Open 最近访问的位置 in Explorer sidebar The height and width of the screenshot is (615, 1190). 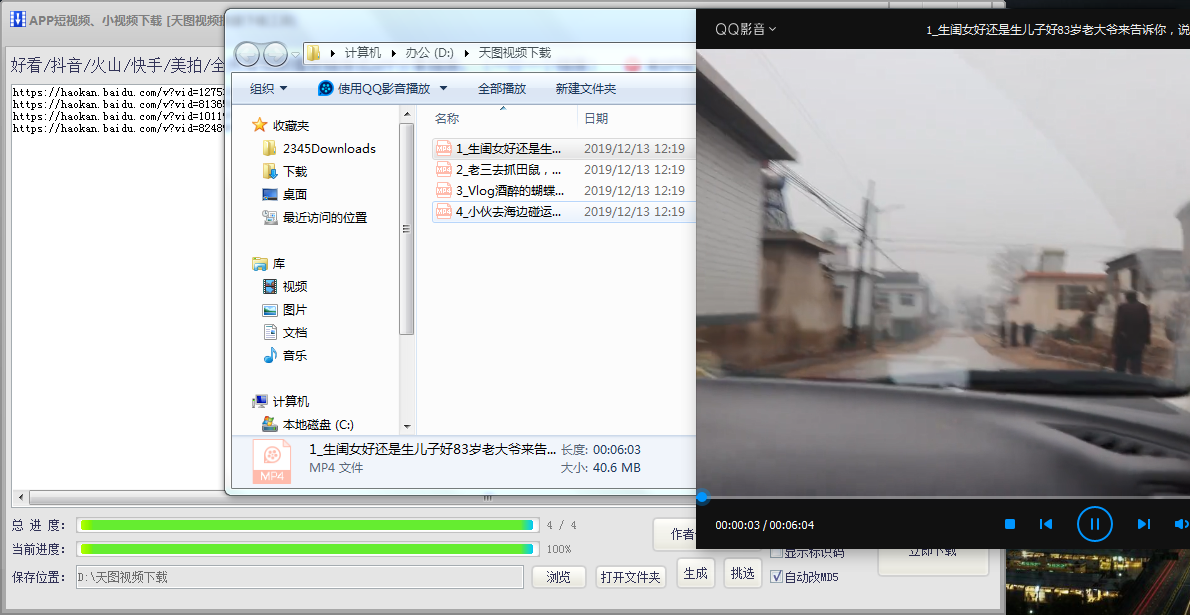[x=315, y=218]
